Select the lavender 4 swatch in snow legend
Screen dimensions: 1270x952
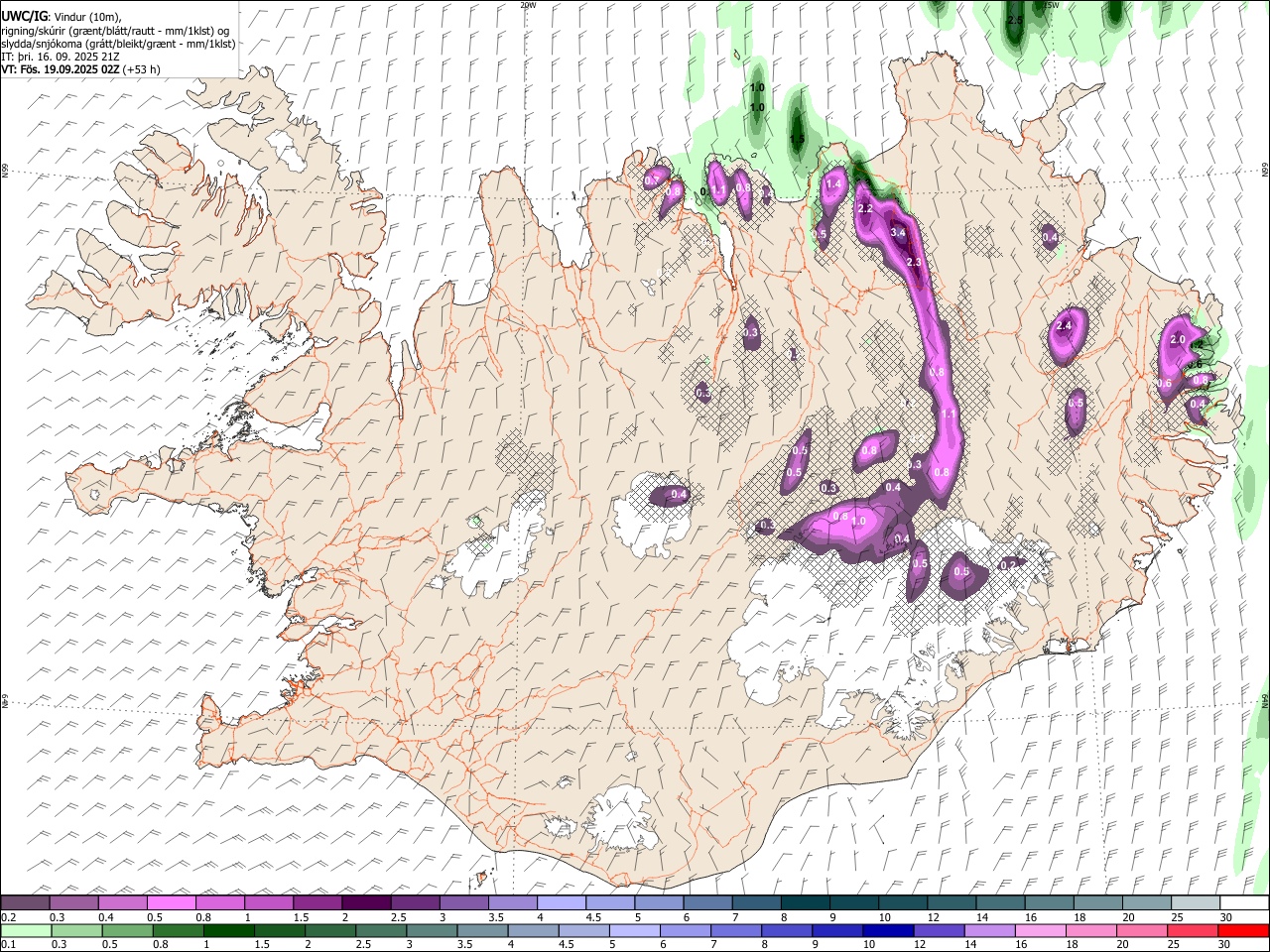[561, 903]
